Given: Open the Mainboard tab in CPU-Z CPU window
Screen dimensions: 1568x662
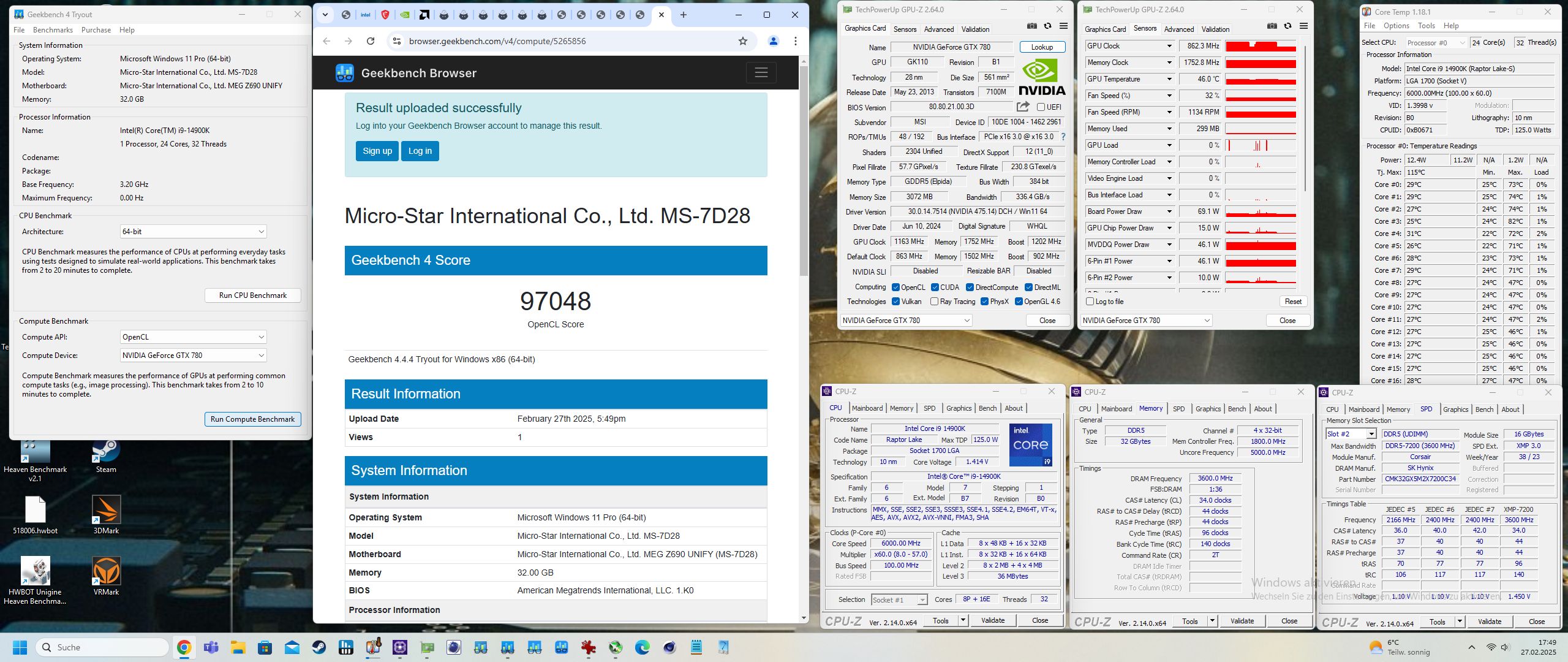Looking at the screenshot, I should click(867, 408).
